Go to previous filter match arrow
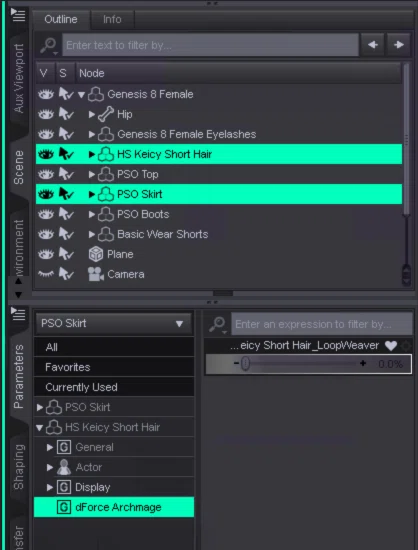Viewport: 418px width, 550px height. [373, 45]
